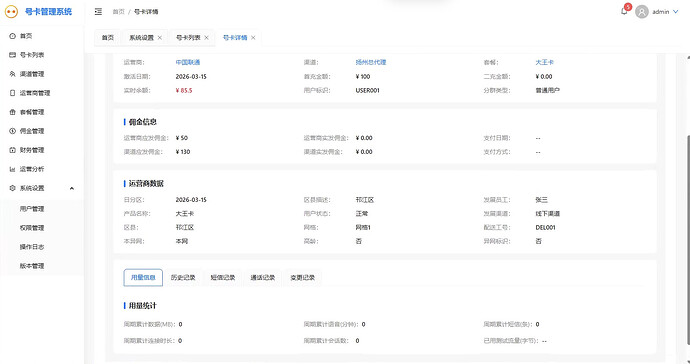
Task: Click the orange app logo icon
Action: pyautogui.click(x=11, y=11)
